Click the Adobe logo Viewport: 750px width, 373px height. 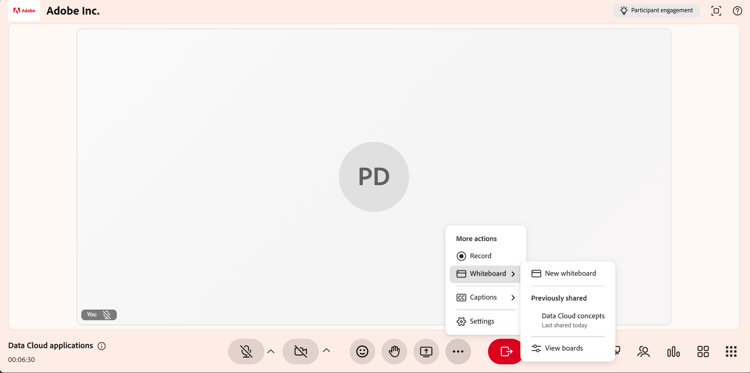click(24, 11)
